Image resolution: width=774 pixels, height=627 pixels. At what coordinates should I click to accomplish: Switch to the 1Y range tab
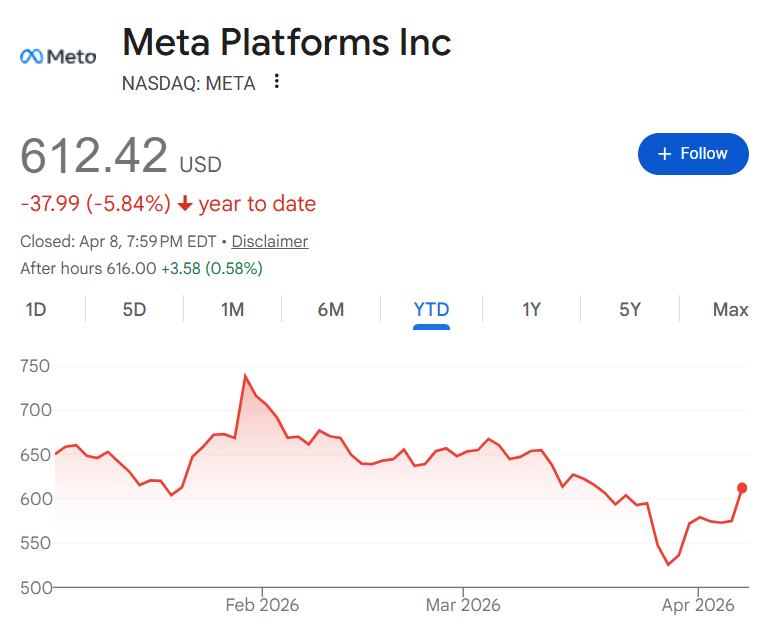tap(531, 309)
